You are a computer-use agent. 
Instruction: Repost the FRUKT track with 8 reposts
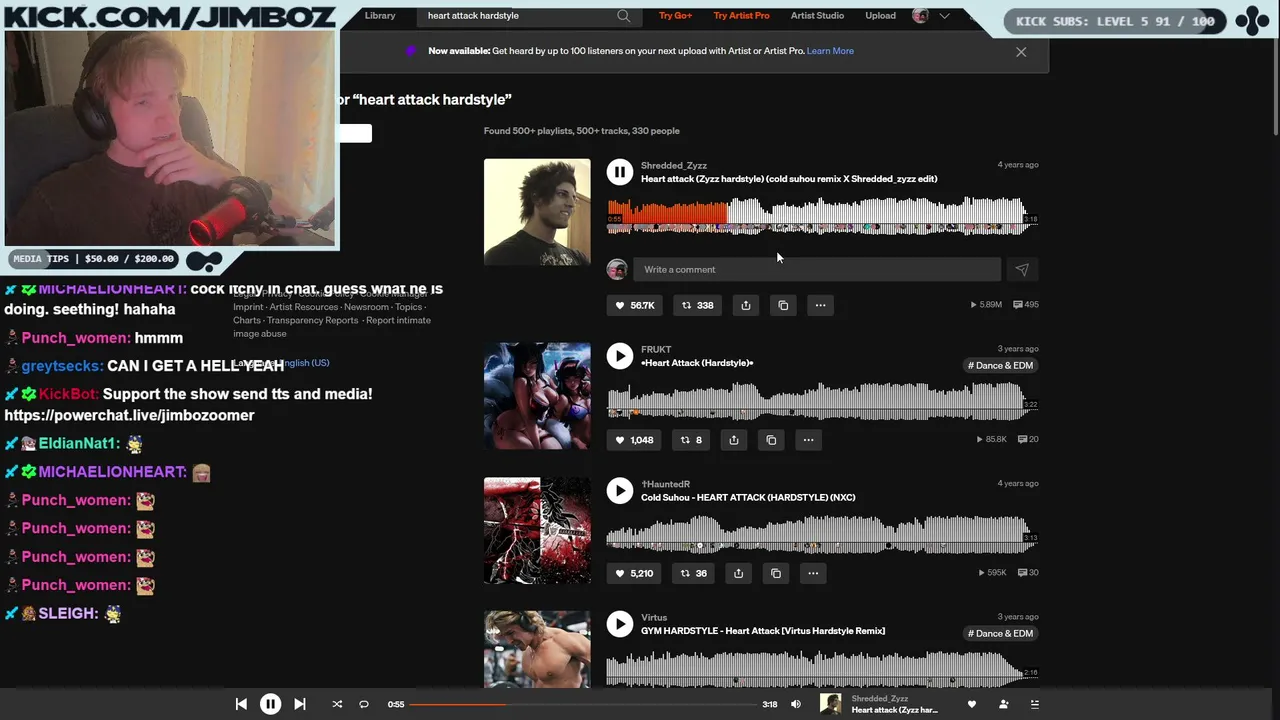691,439
